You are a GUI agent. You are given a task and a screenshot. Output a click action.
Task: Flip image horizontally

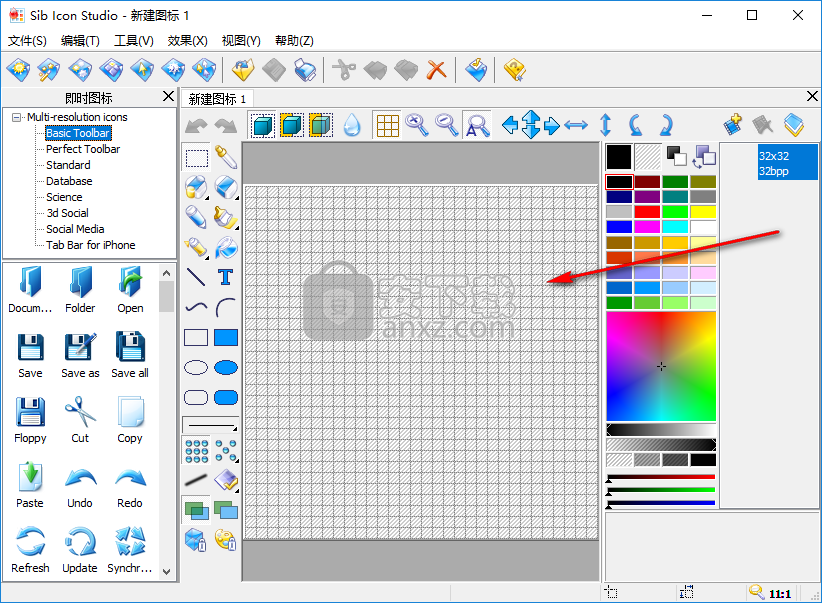coord(576,125)
